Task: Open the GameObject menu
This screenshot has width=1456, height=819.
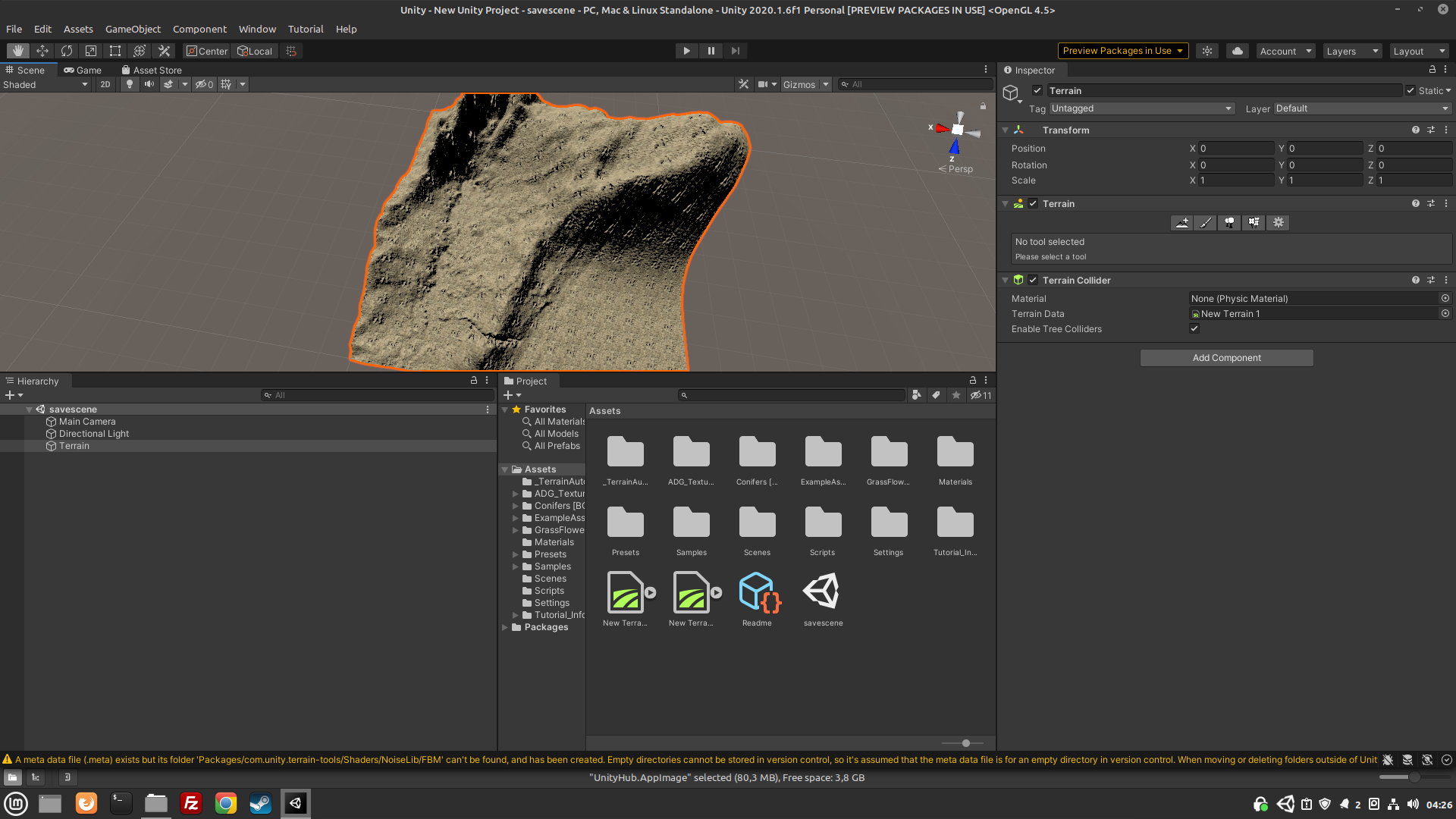Action: point(133,29)
